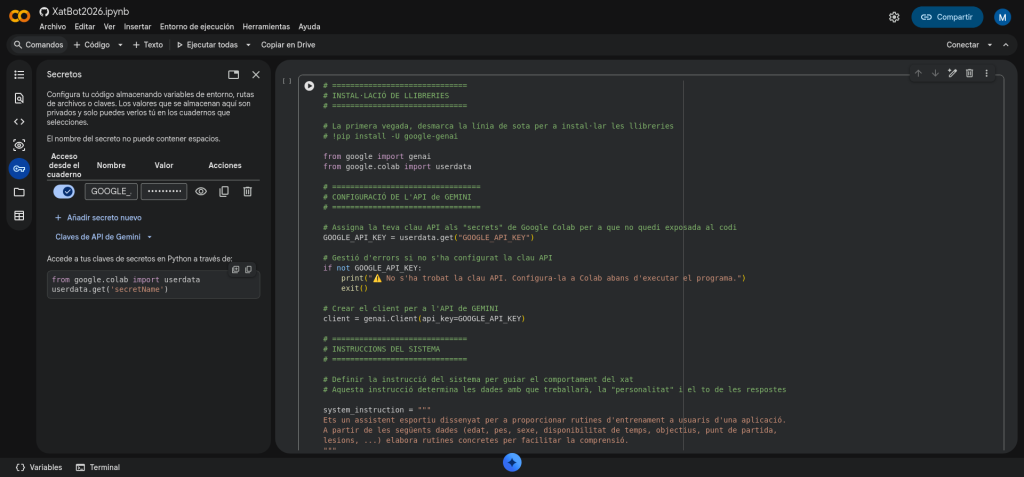
Task: Open the dropdown arrow next to Conectar
Action: point(990,45)
